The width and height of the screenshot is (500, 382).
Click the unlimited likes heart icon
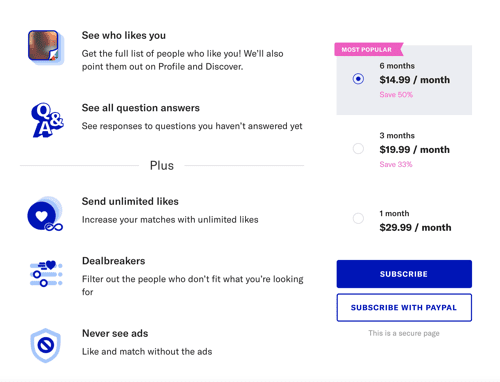pos(45,214)
